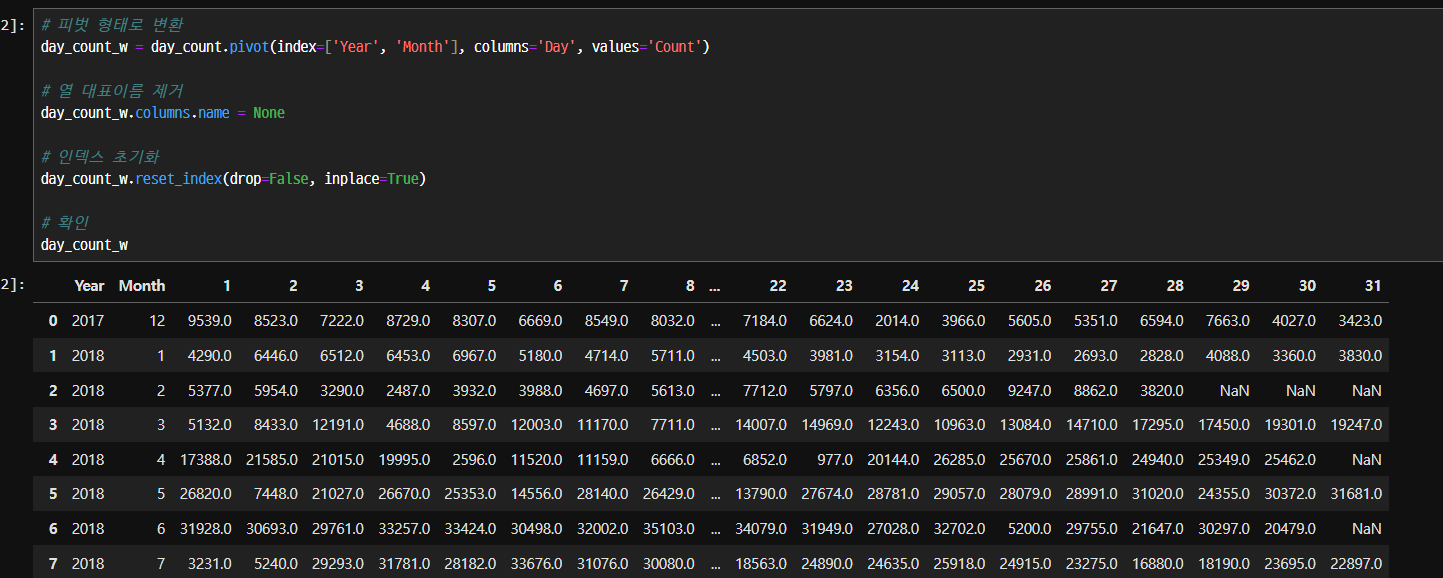
Task: Click cell value 3423.0 in row 0
Action: [1359, 321]
